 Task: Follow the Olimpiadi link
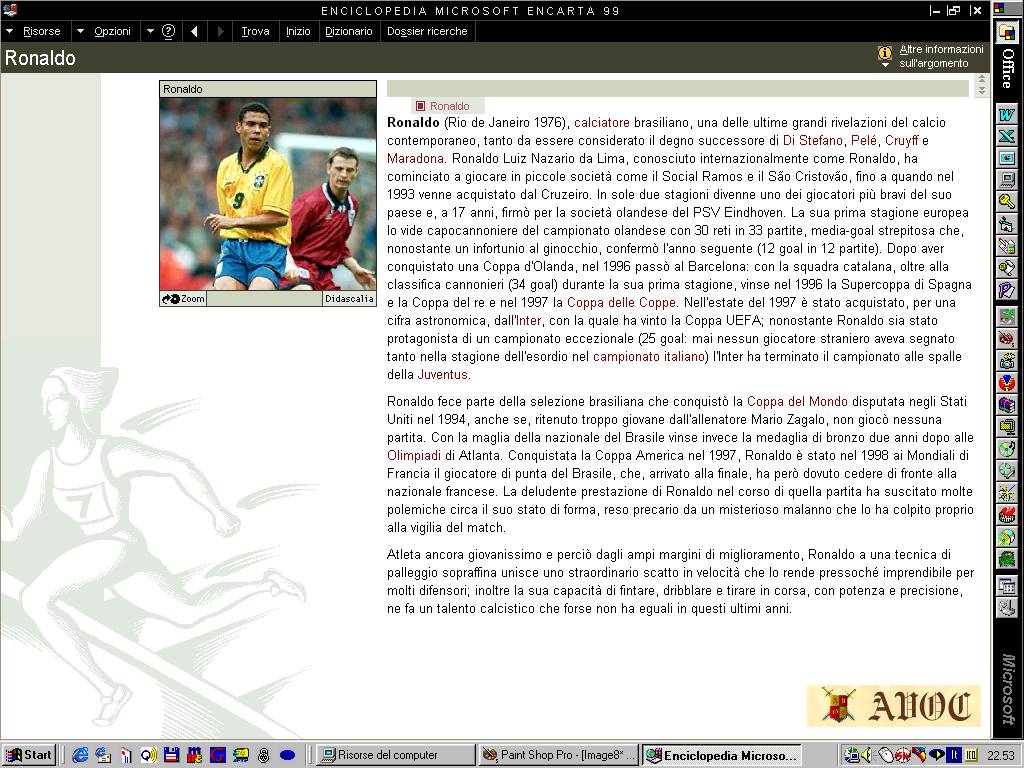[x=414, y=456]
